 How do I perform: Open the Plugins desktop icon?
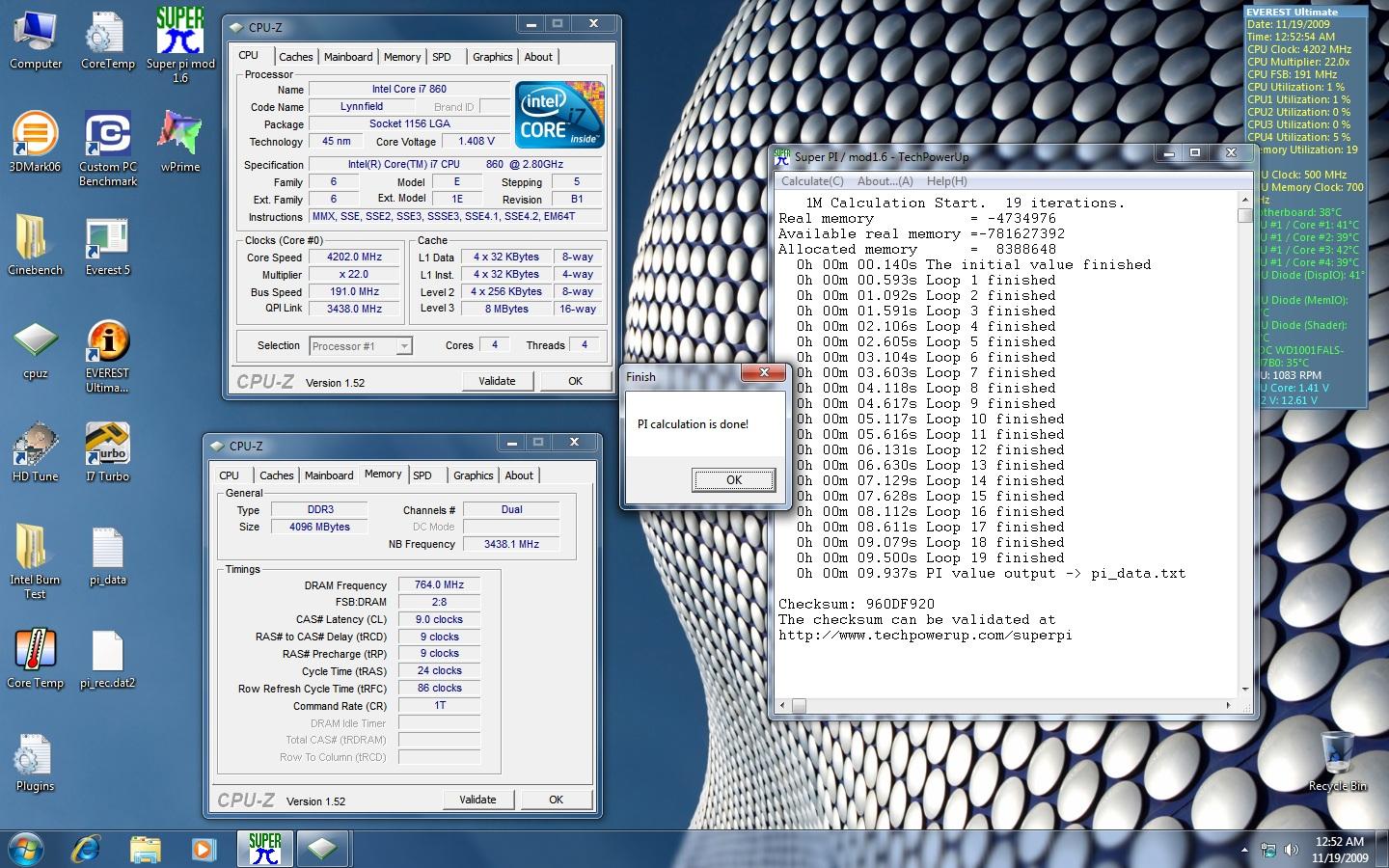click(35, 763)
